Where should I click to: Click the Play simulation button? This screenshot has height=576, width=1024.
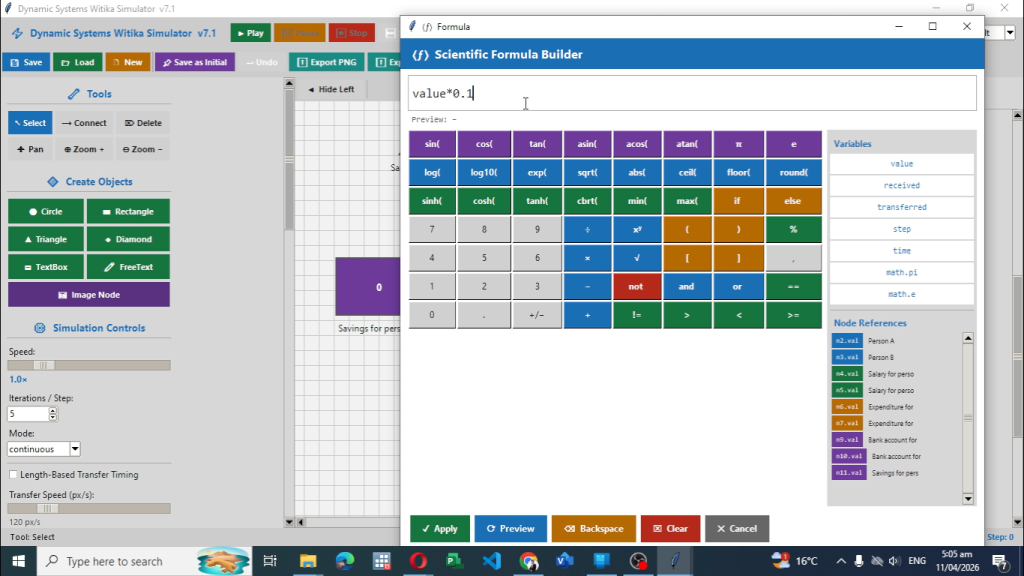(250, 33)
